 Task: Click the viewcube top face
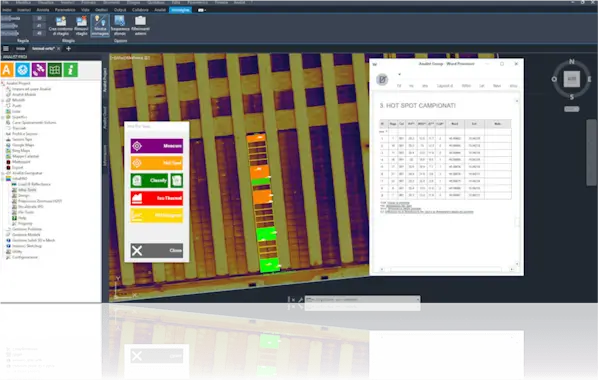pyautogui.click(x=571, y=79)
